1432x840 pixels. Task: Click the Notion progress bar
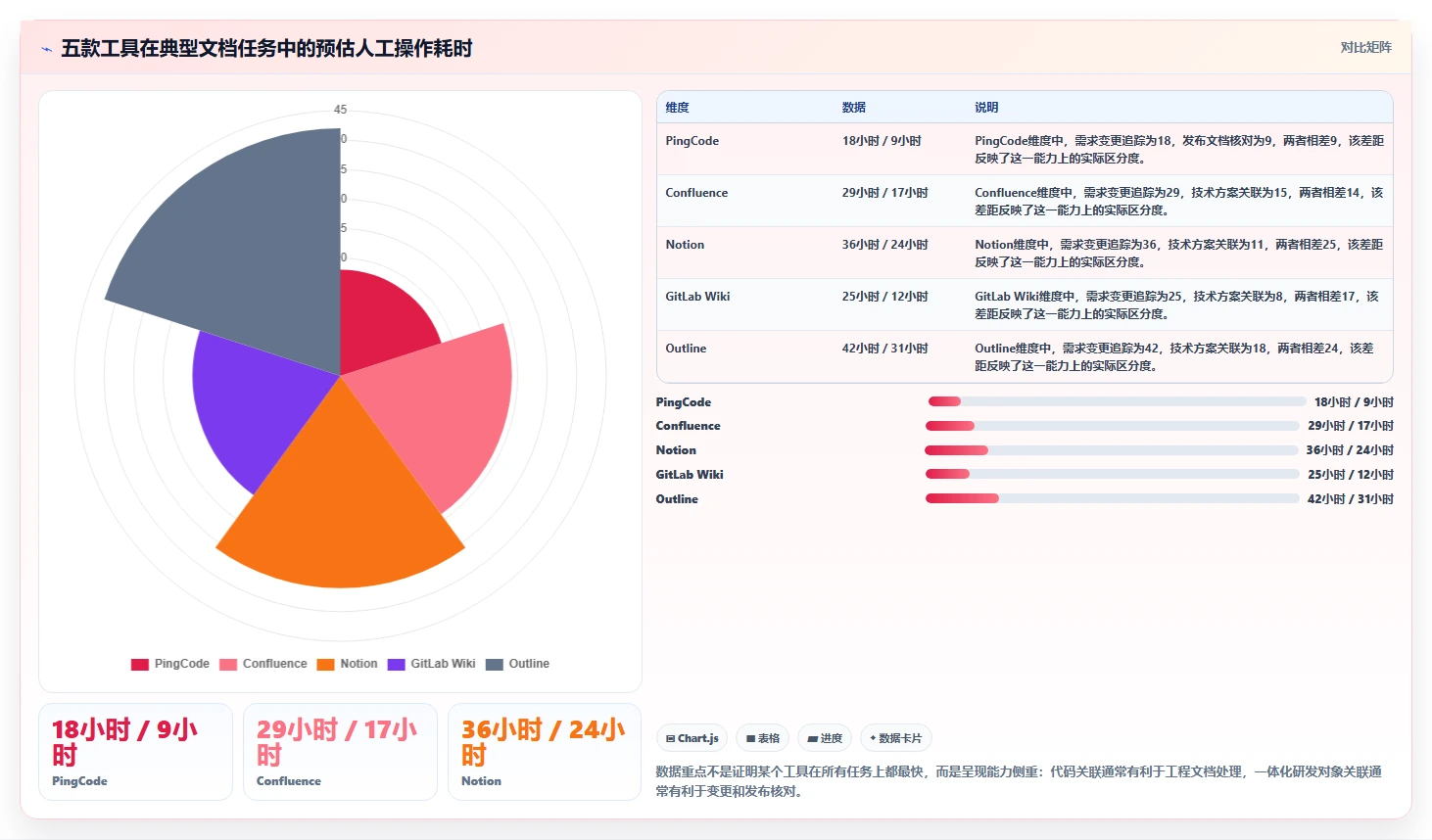[1112, 450]
